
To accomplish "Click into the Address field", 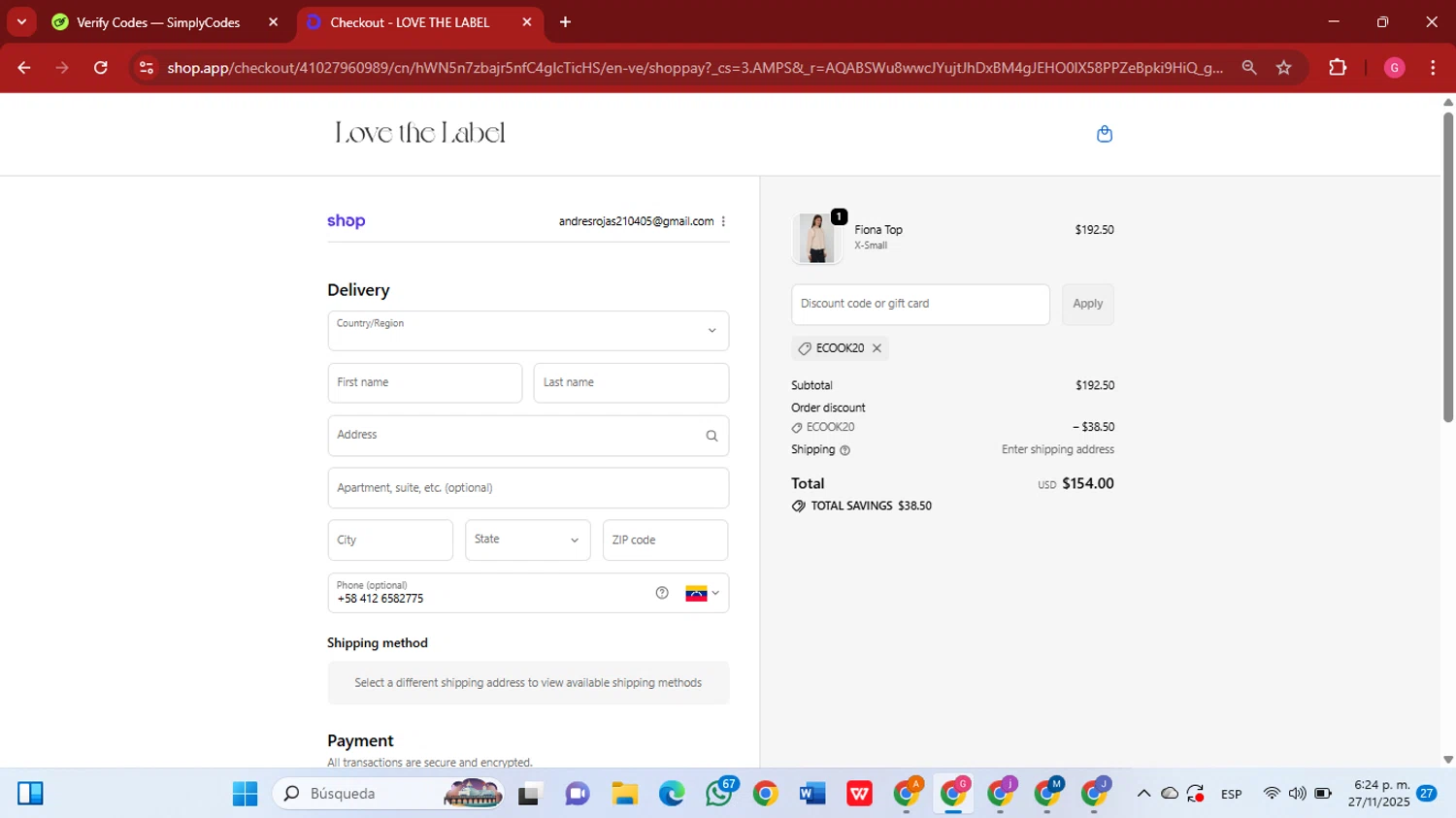I will 528,436.
